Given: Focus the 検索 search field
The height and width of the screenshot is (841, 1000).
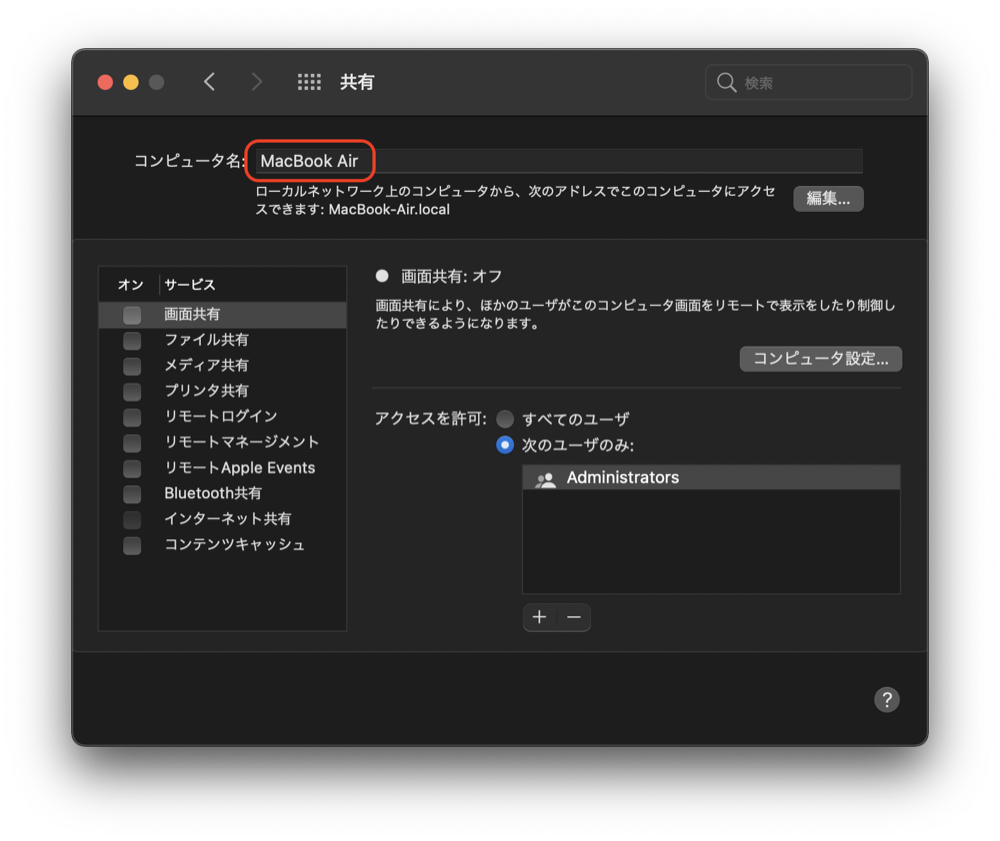Looking at the screenshot, I should point(808,82).
